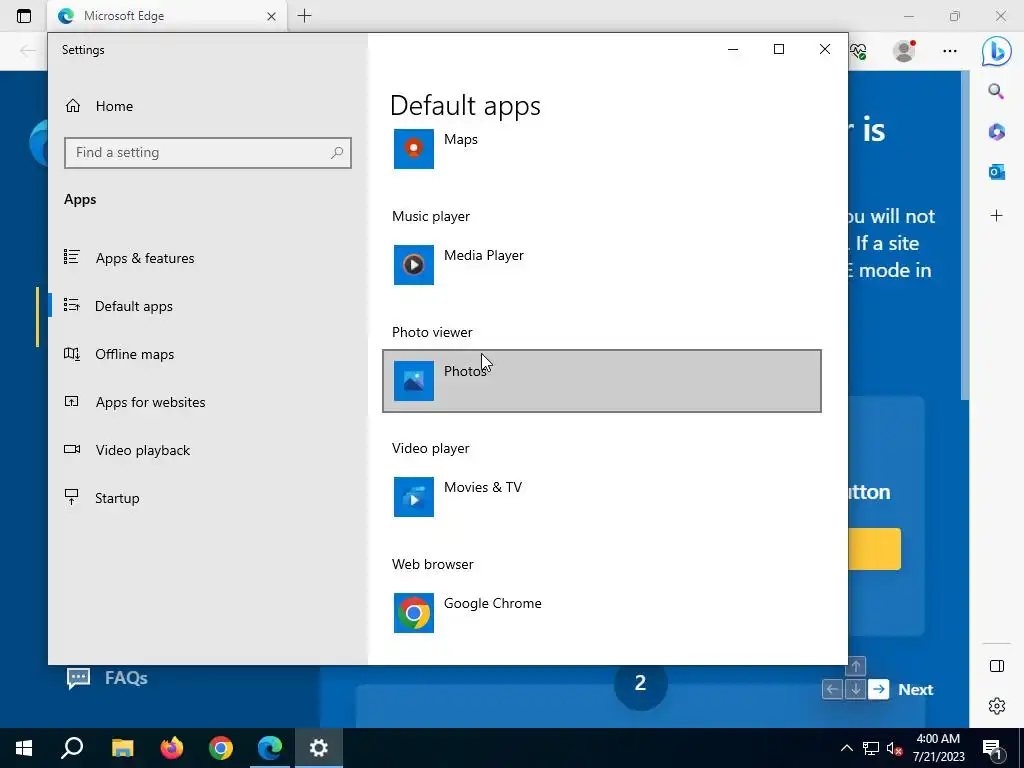Open Microsoft 365 in Edge sidebar
This screenshot has width=1024, height=768.
click(x=996, y=131)
